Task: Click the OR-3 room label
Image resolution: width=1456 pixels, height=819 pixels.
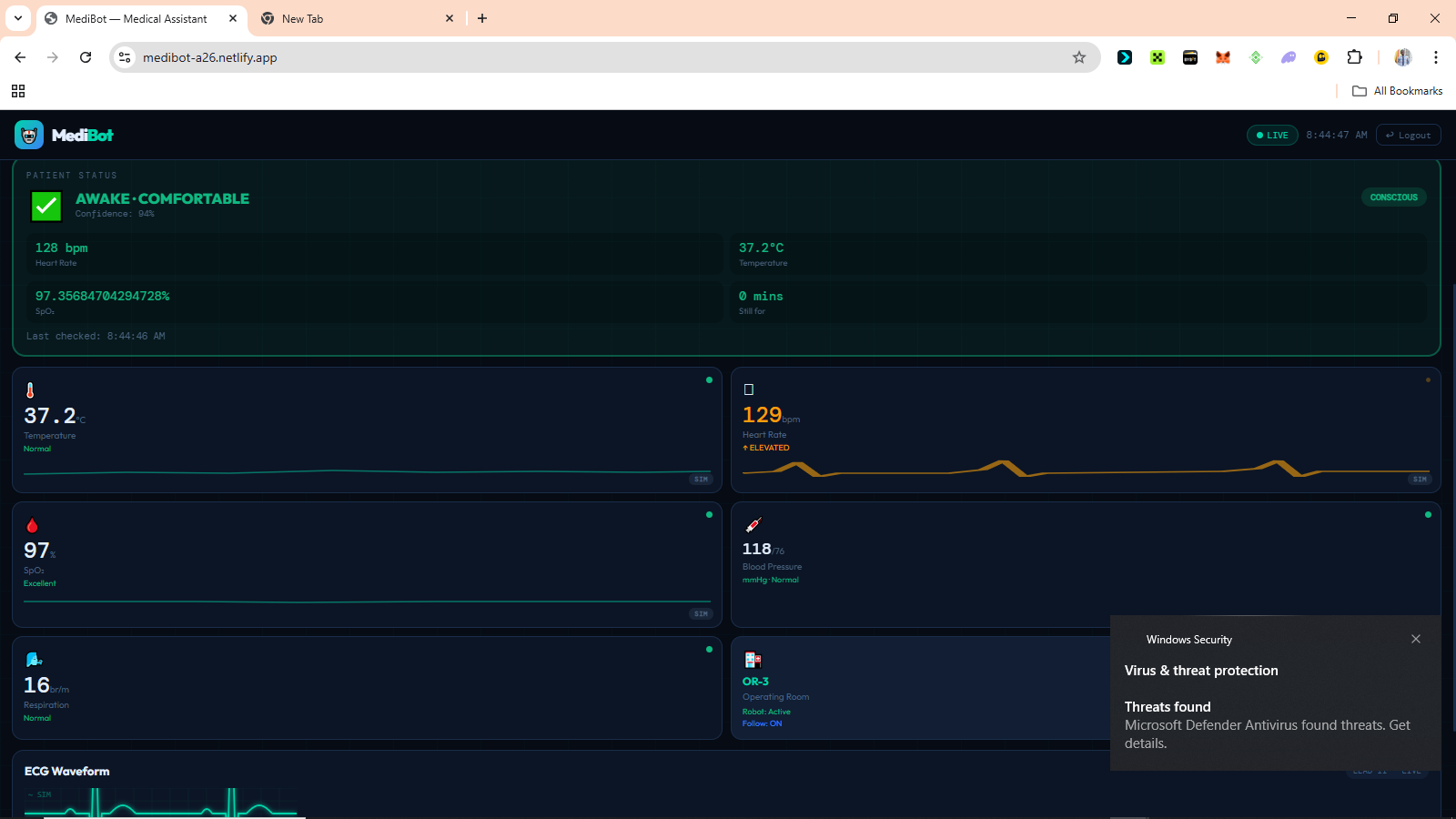Action: click(x=755, y=682)
